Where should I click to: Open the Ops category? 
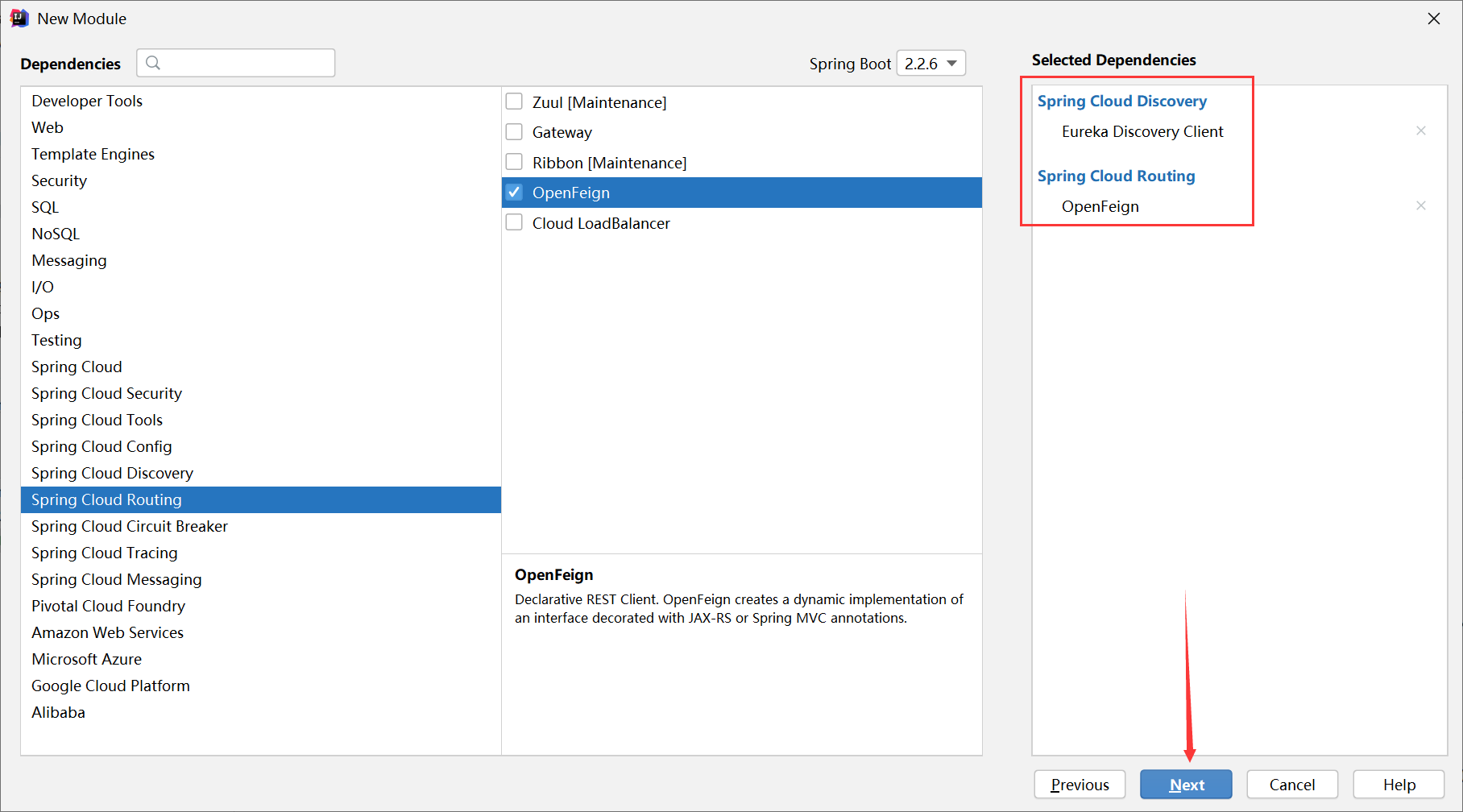point(261,313)
